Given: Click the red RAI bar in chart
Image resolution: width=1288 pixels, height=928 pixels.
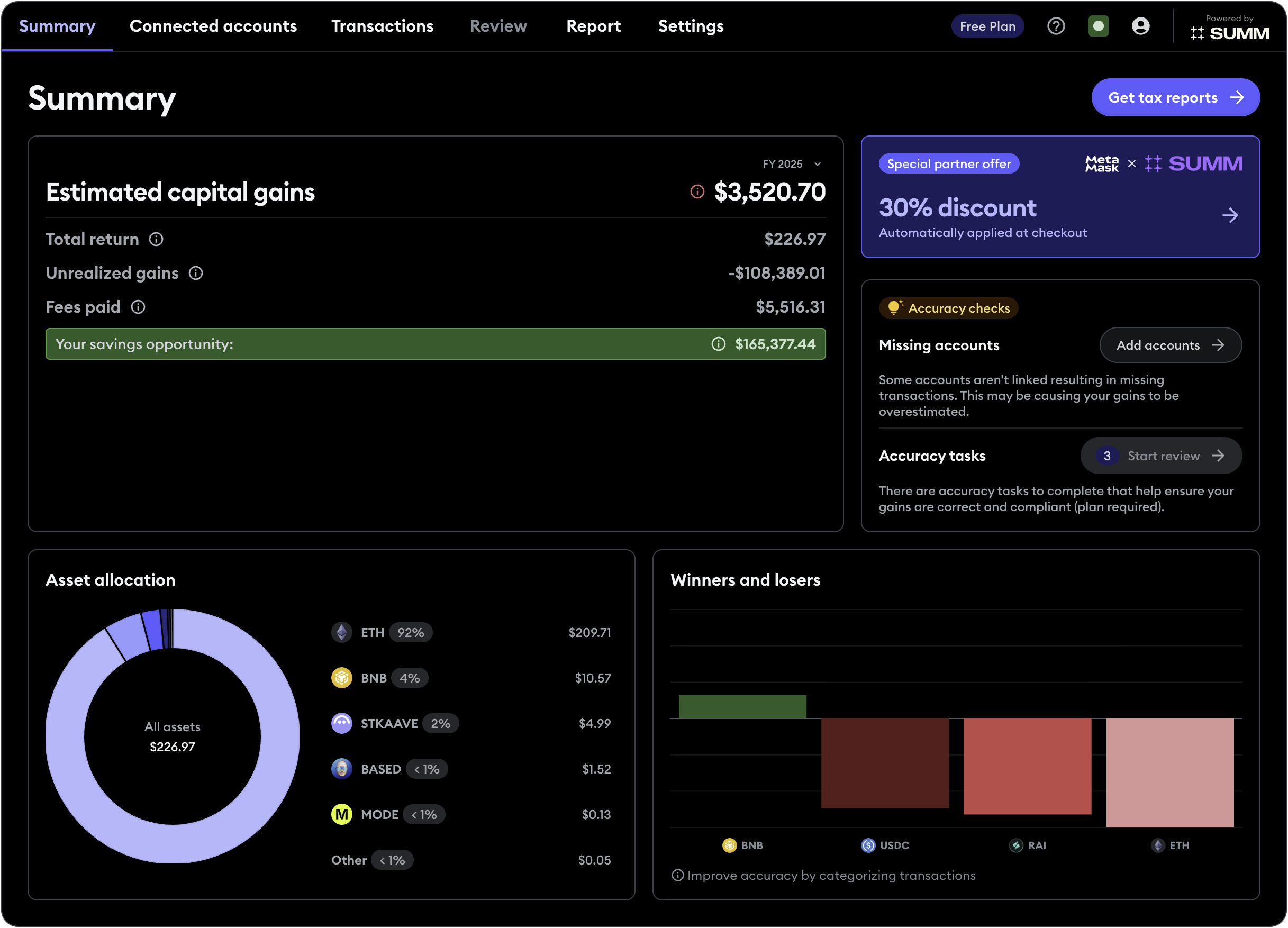Looking at the screenshot, I should pyautogui.click(x=1027, y=766).
